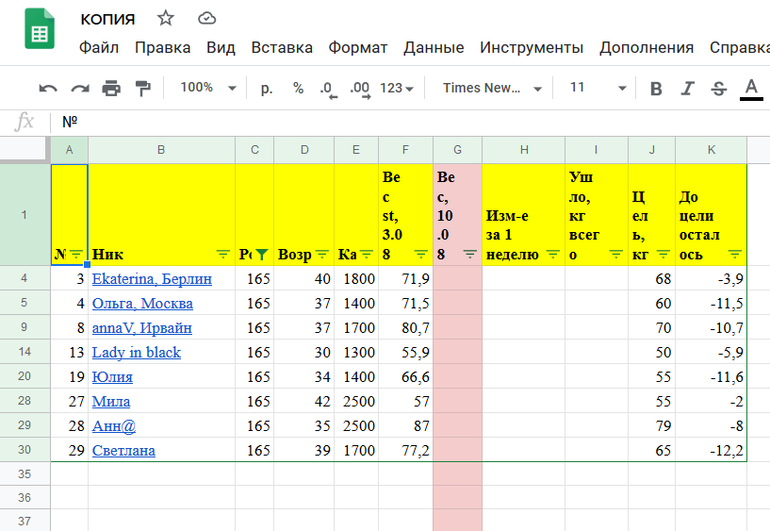
Task: Open the Вид menu
Action: (x=220, y=48)
